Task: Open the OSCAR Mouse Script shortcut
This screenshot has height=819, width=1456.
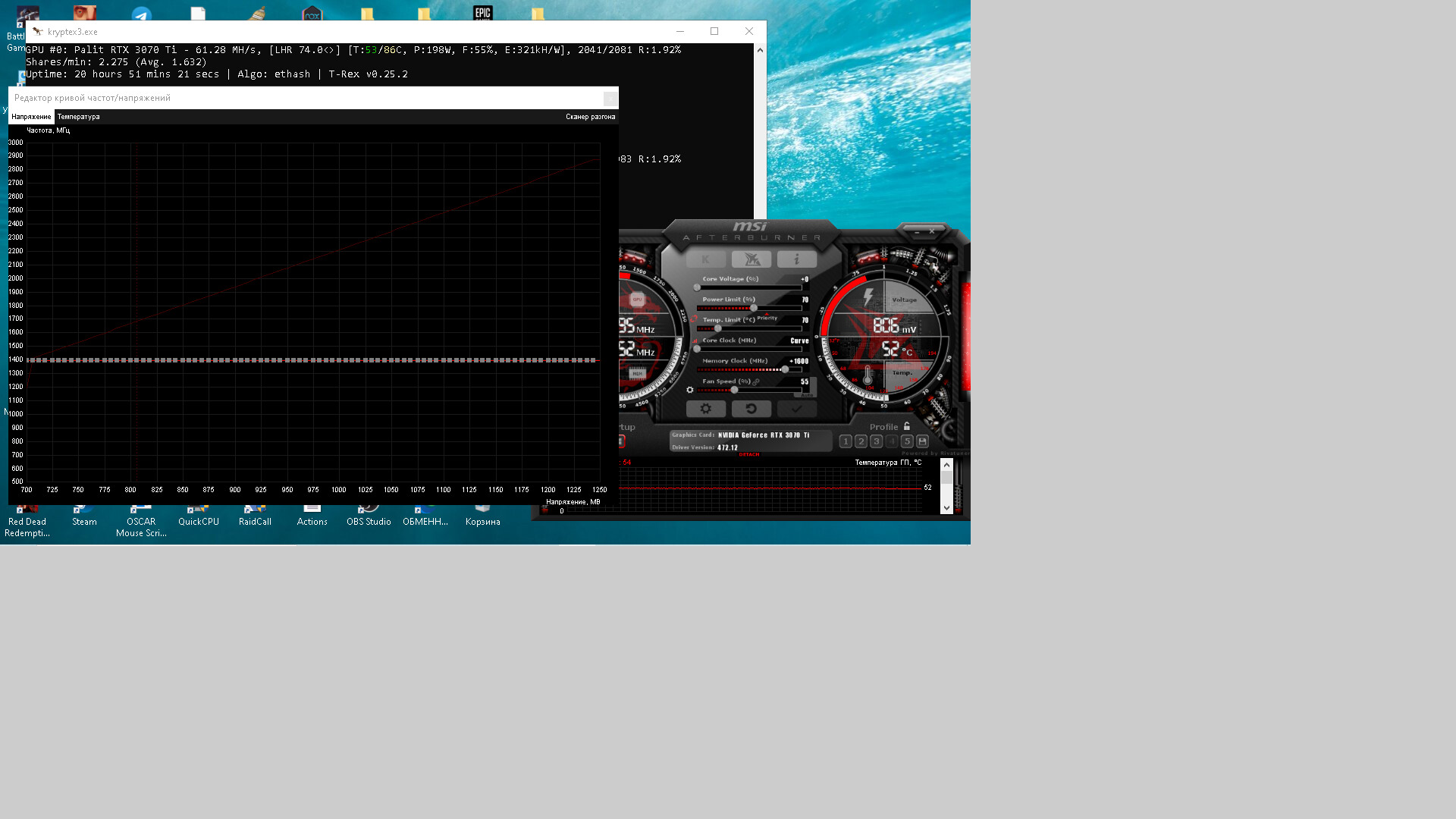Action: point(141,521)
